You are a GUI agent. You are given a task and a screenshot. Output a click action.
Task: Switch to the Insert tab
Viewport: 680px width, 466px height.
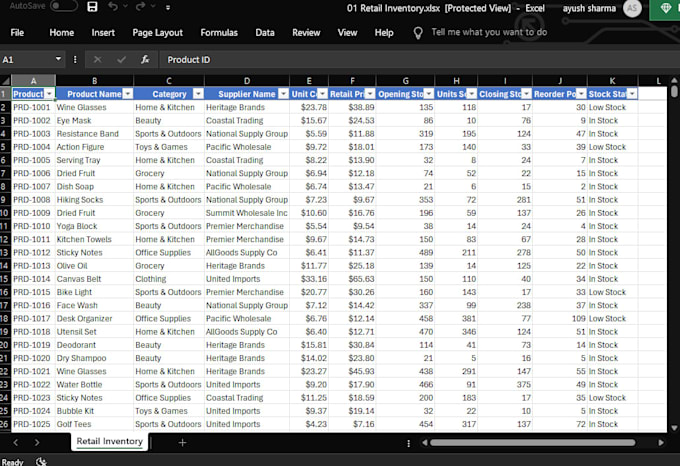tap(103, 33)
